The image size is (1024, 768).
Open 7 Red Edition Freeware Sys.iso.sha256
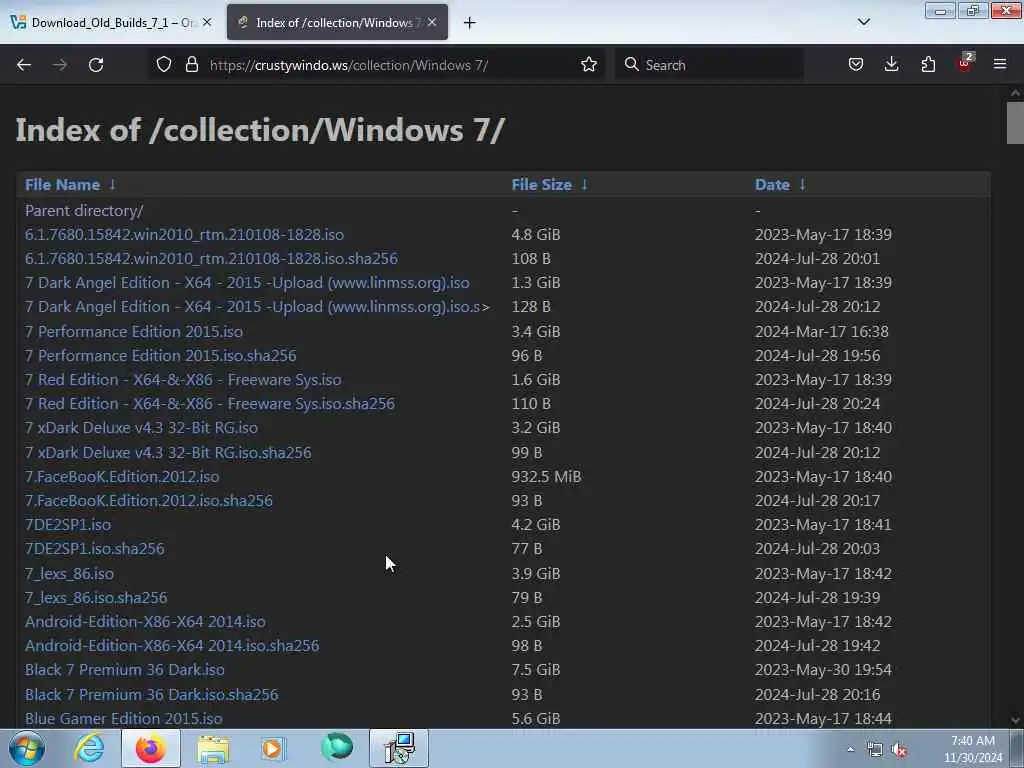[x=210, y=404]
